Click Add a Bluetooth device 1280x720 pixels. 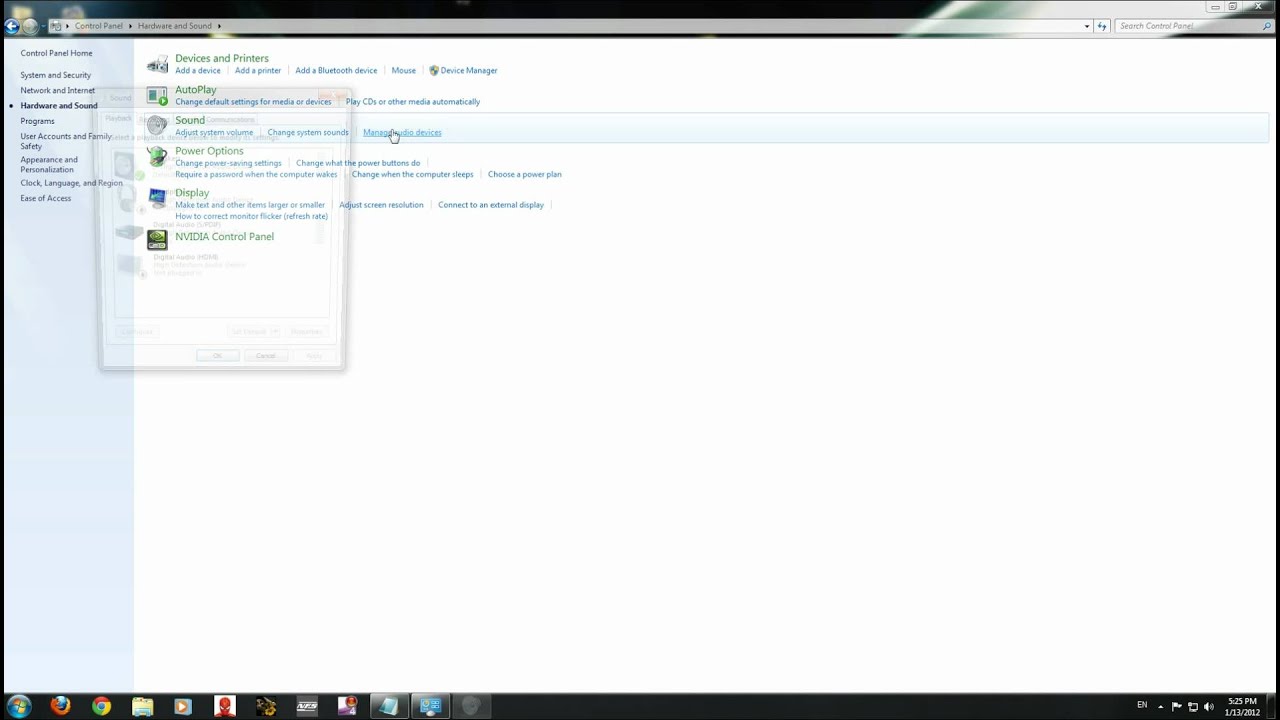(336, 71)
